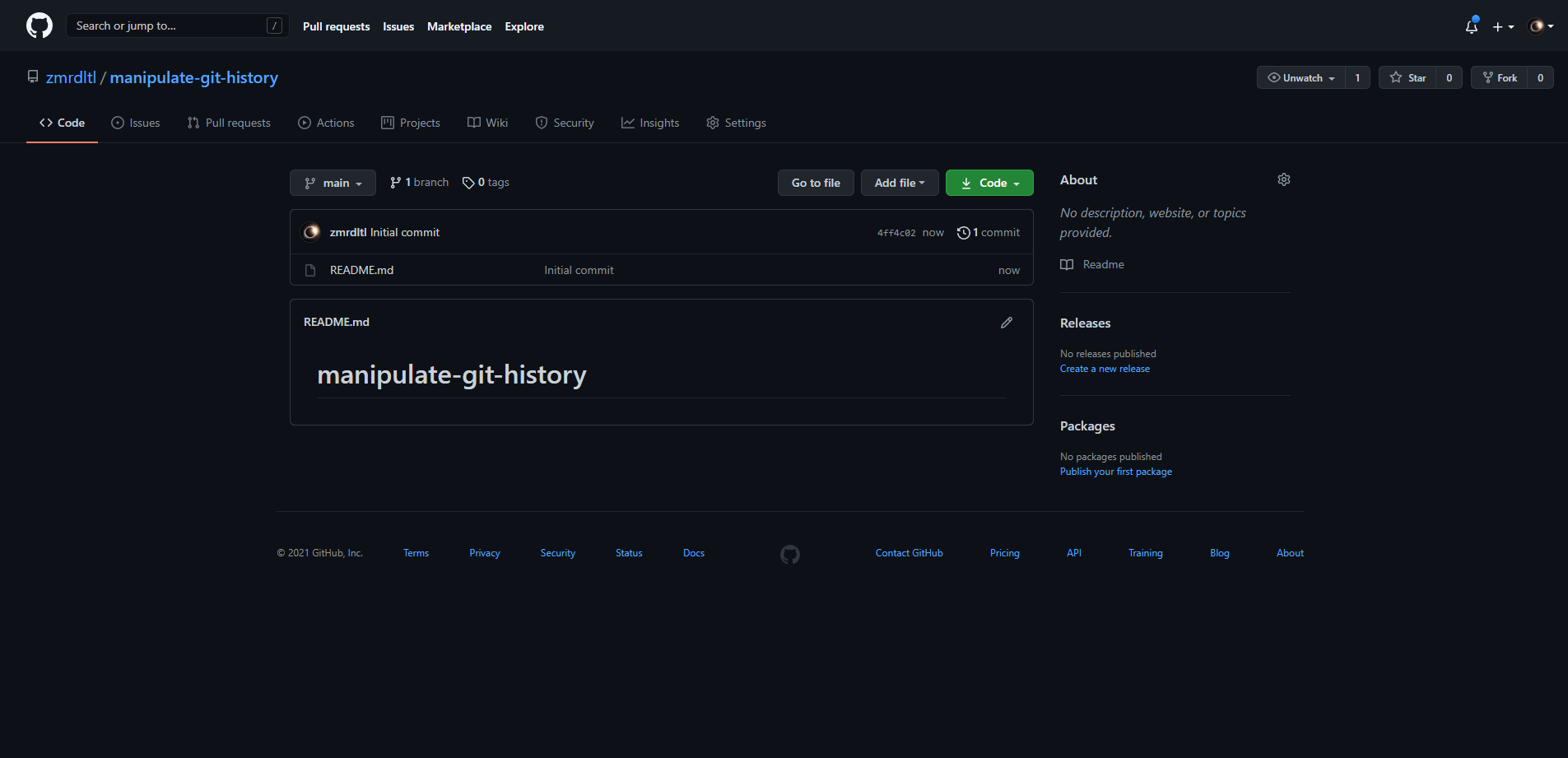Image resolution: width=1568 pixels, height=758 pixels.
Task: Open GitHub home via Octocat logo
Action: click(39, 26)
